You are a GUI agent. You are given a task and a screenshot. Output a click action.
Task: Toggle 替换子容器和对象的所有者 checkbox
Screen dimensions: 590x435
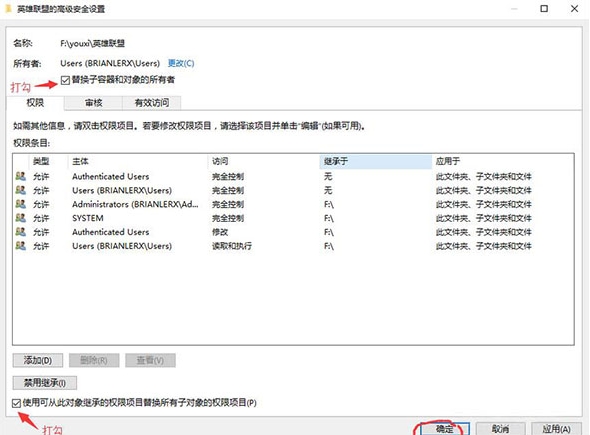[x=65, y=80]
